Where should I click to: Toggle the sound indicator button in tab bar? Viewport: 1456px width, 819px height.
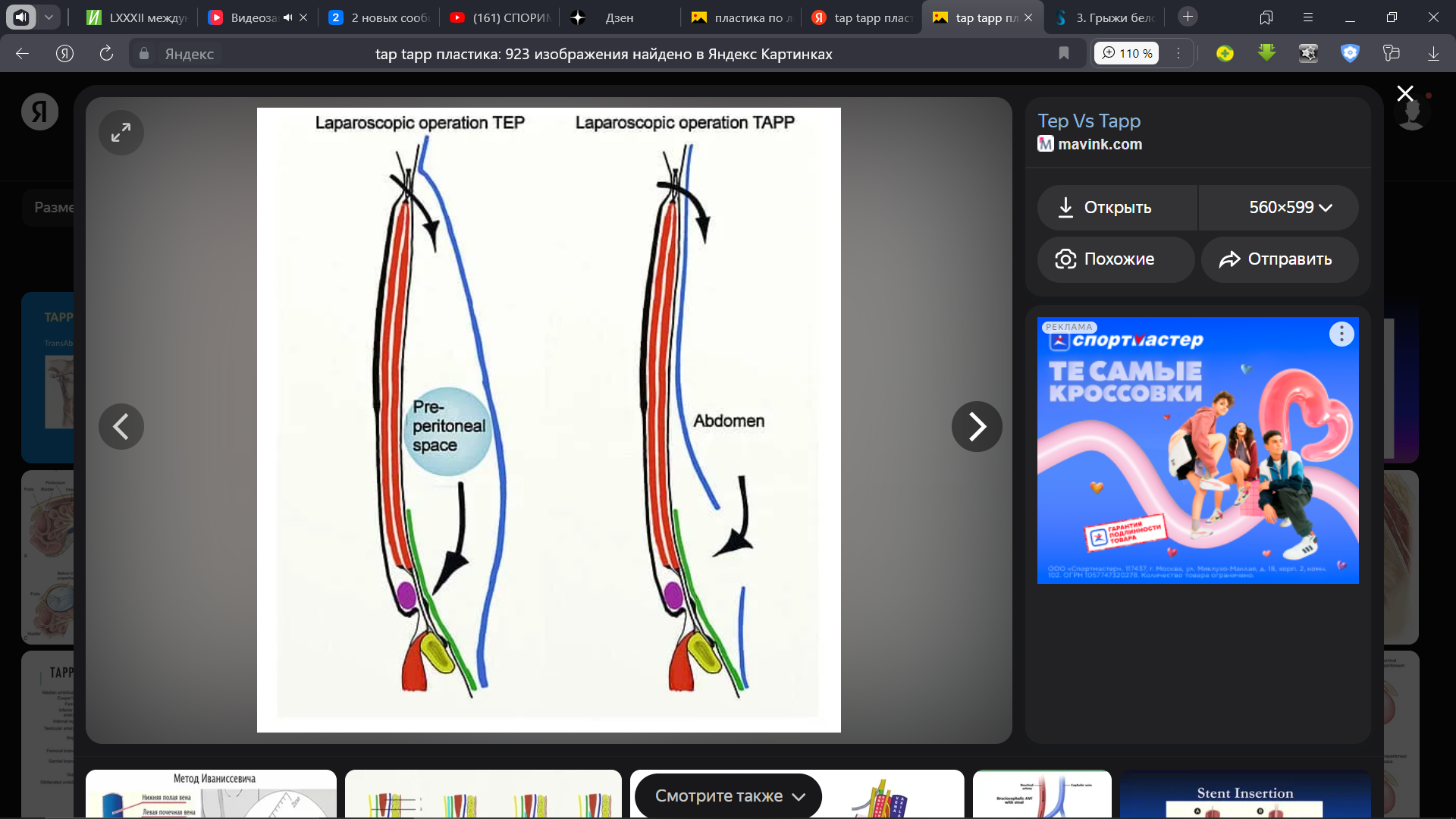[20, 17]
